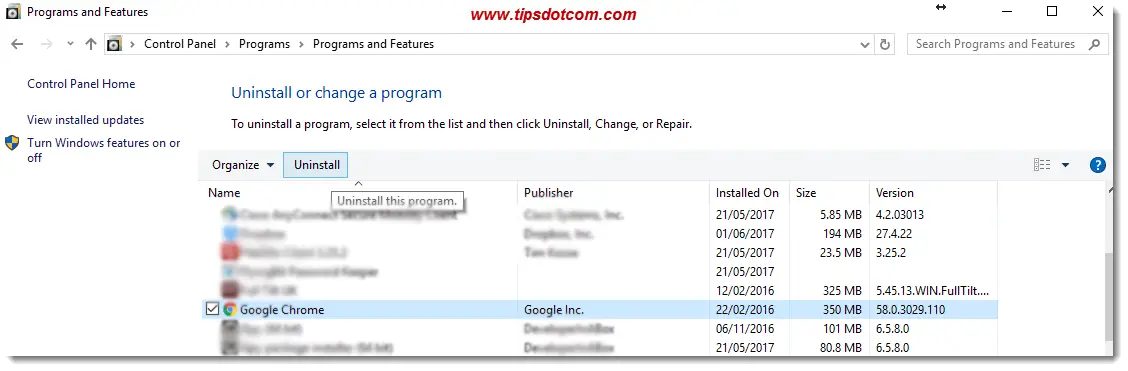Click the Forward navigation arrow

(x=47, y=44)
